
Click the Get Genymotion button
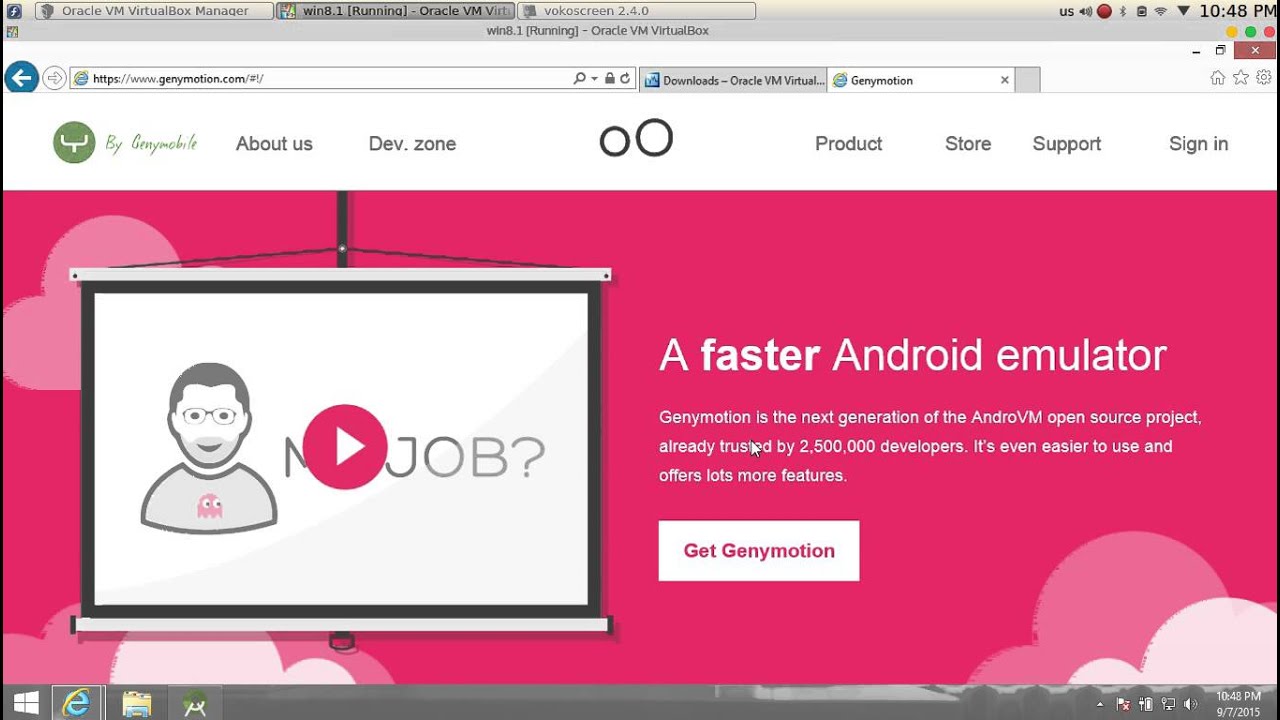[759, 551]
